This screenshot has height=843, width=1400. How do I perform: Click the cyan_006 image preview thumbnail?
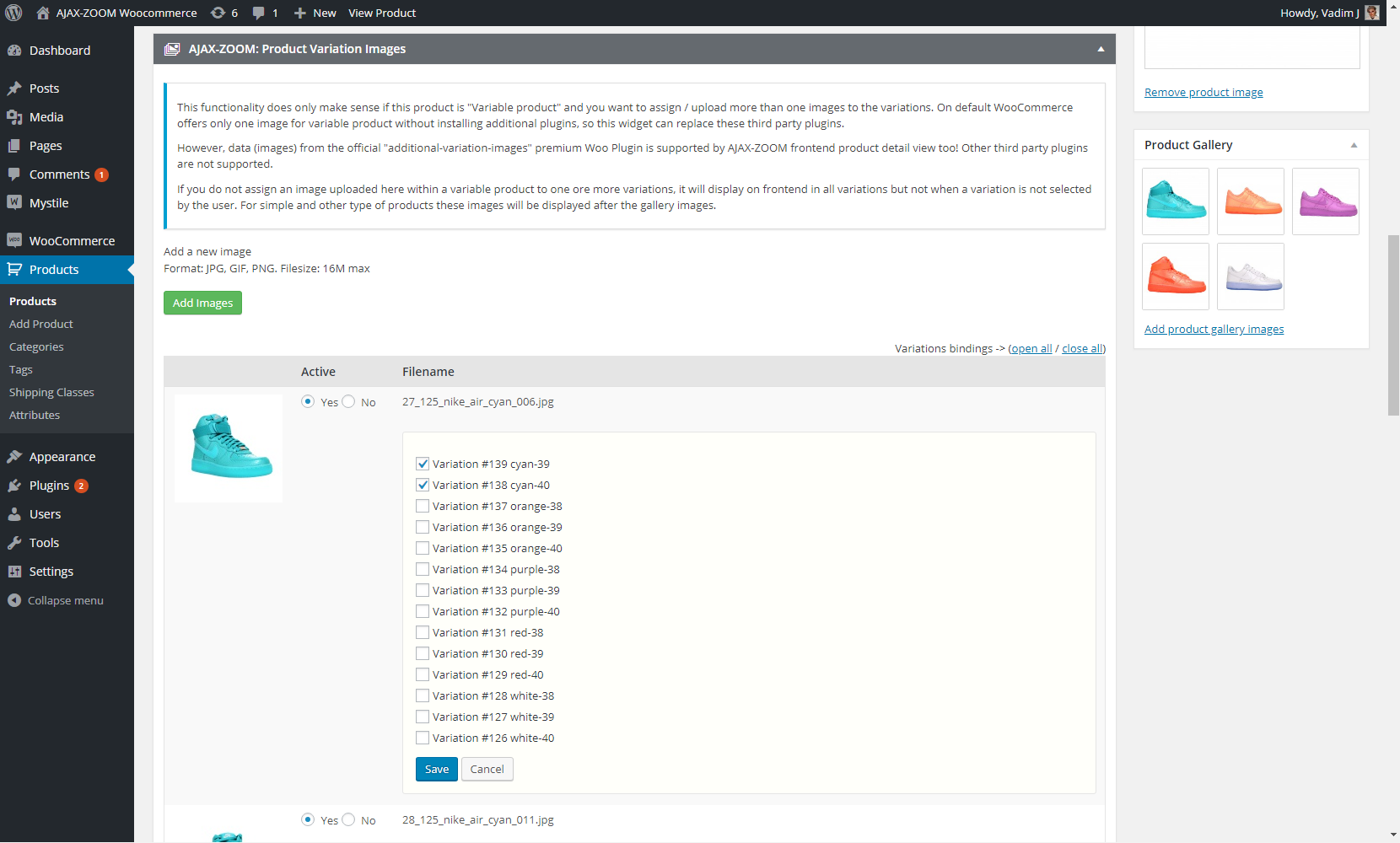[229, 448]
